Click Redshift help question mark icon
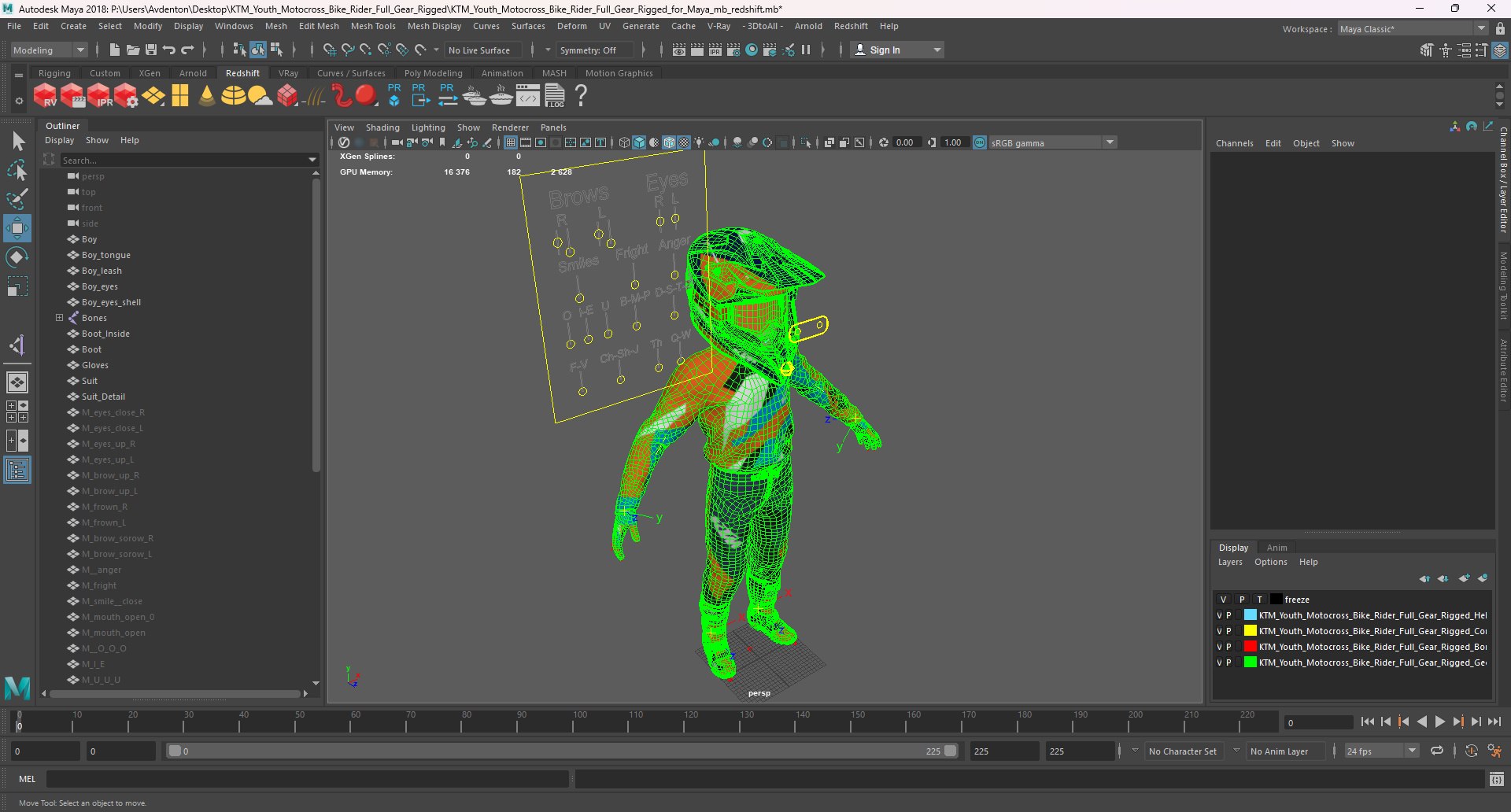Image resolution: width=1511 pixels, height=812 pixels. click(581, 95)
